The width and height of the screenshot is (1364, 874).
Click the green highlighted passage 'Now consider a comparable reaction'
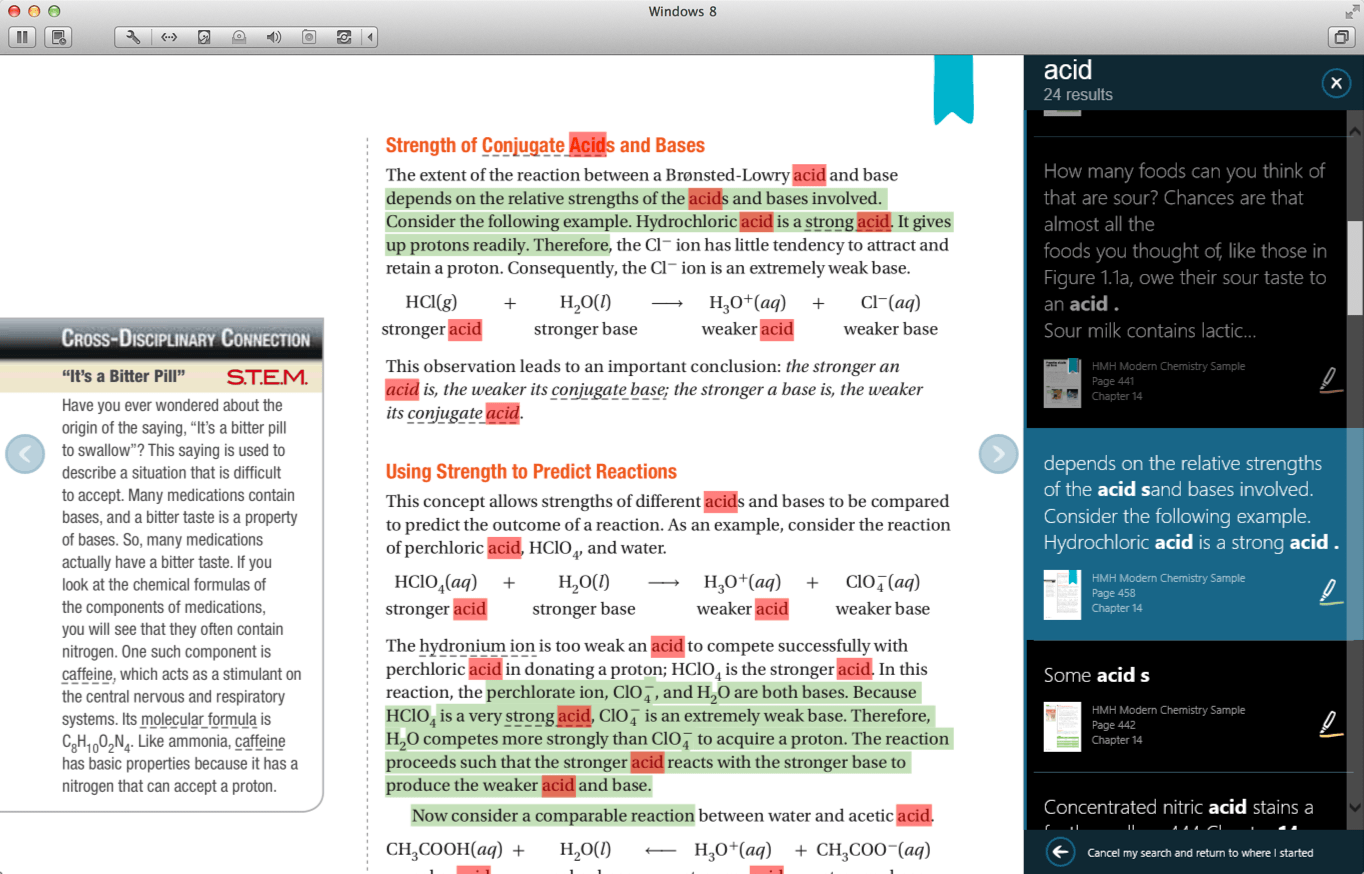tap(553, 816)
